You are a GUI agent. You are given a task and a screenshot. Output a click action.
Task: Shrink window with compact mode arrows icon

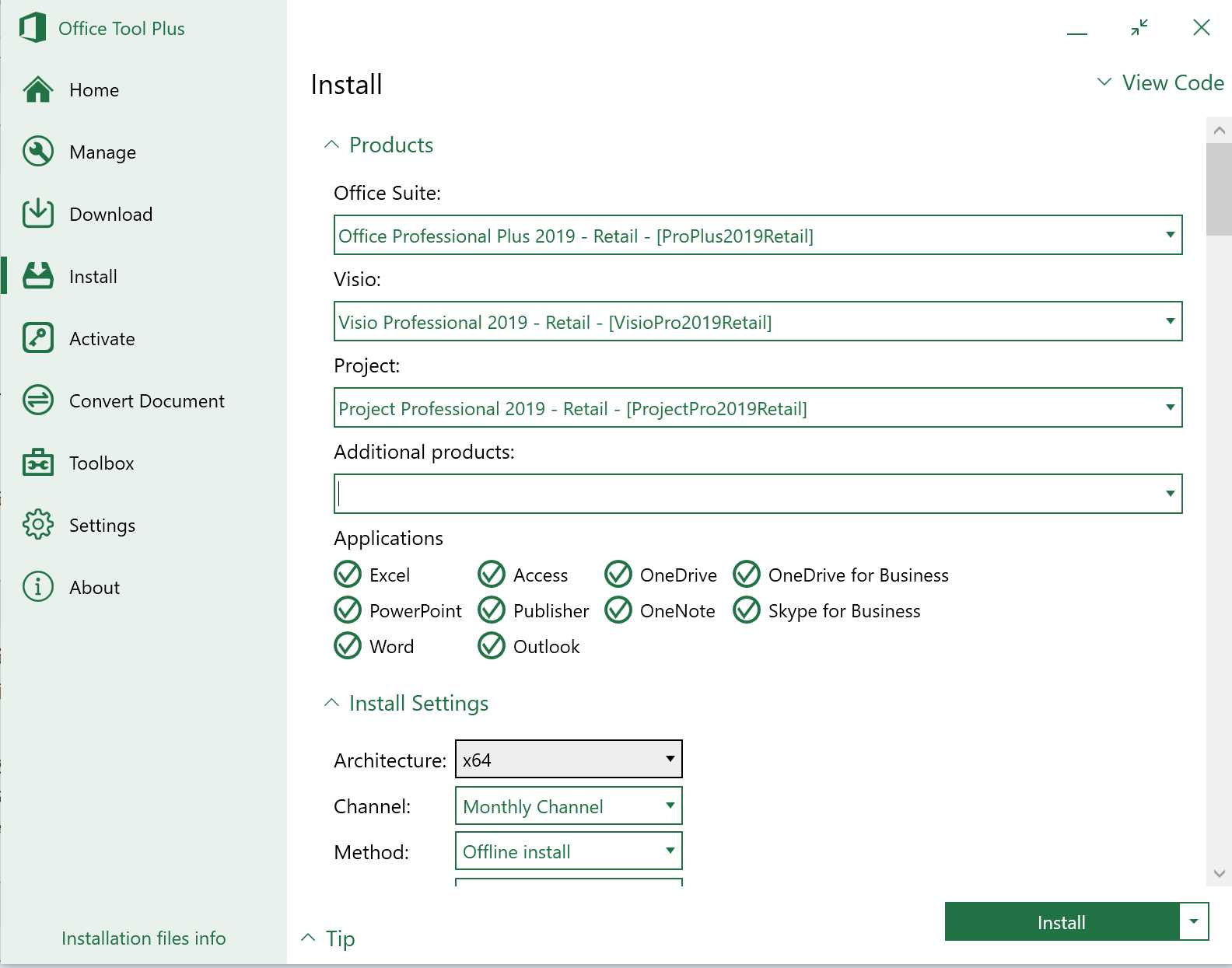pos(1139,28)
